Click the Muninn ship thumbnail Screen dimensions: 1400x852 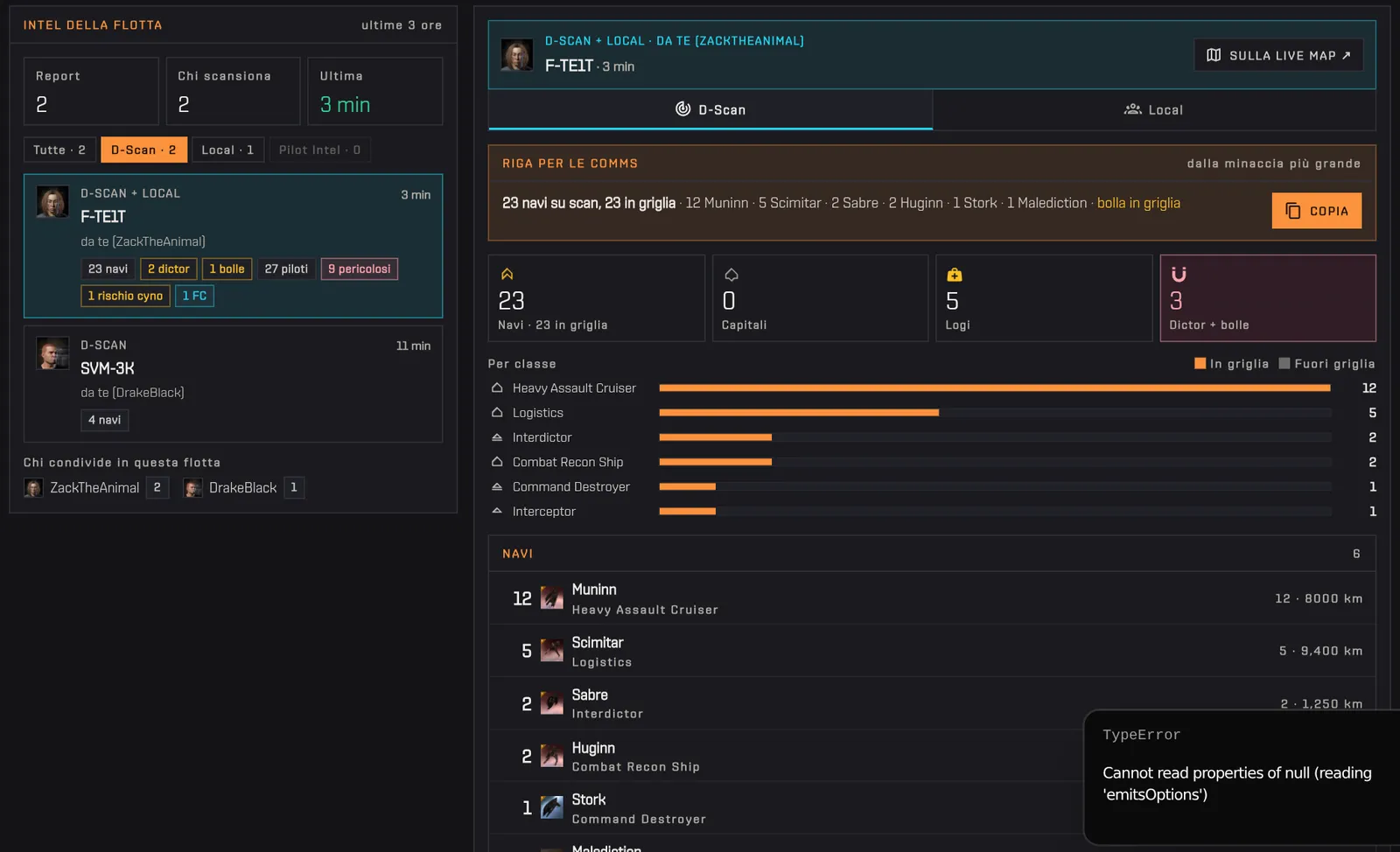tap(552, 597)
